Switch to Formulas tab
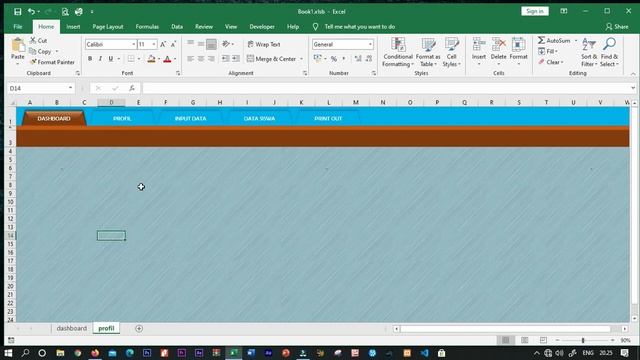This screenshot has height=360, width=640. tap(147, 27)
